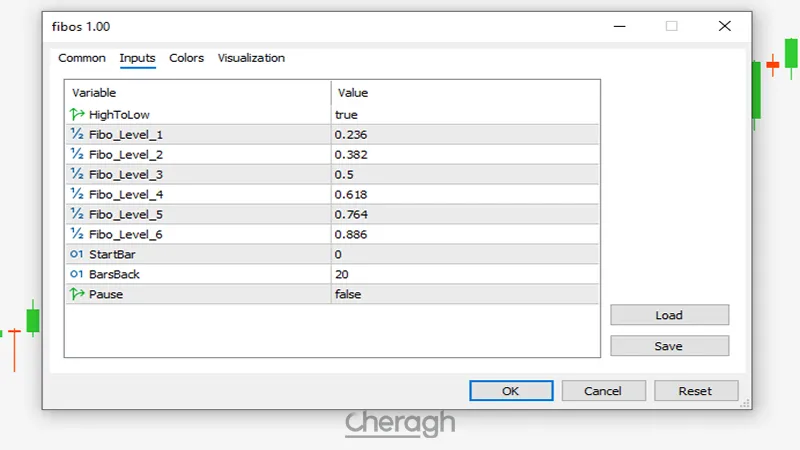Click the StartBar integer type icon
This screenshot has height=450, width=800.
77,254
